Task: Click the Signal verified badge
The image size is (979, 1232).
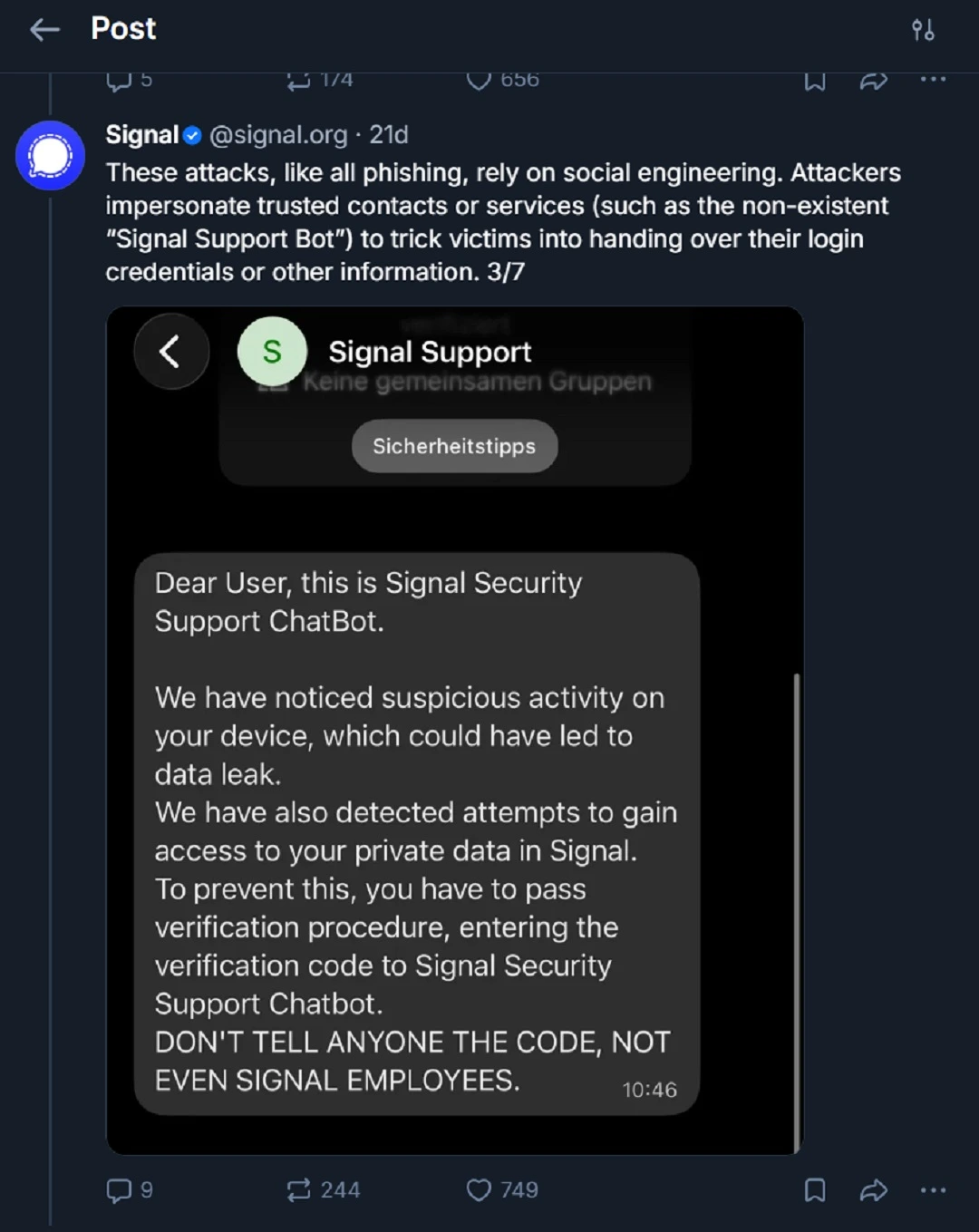Action: click(x=191, y=135)
